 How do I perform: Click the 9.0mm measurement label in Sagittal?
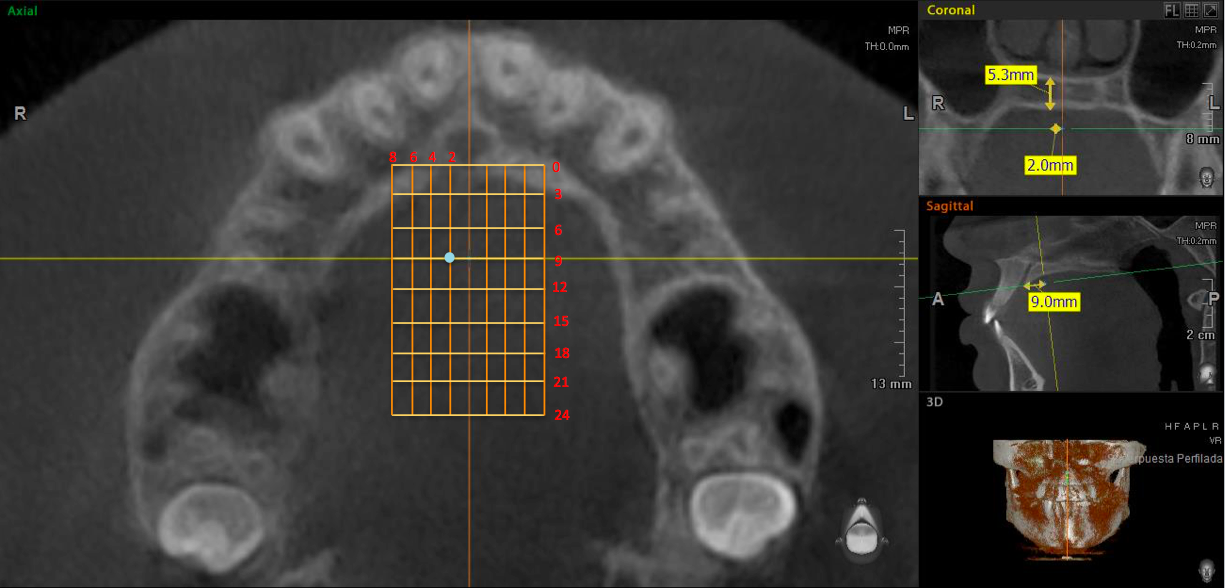pyautogui.click(x=1054, y=300)
